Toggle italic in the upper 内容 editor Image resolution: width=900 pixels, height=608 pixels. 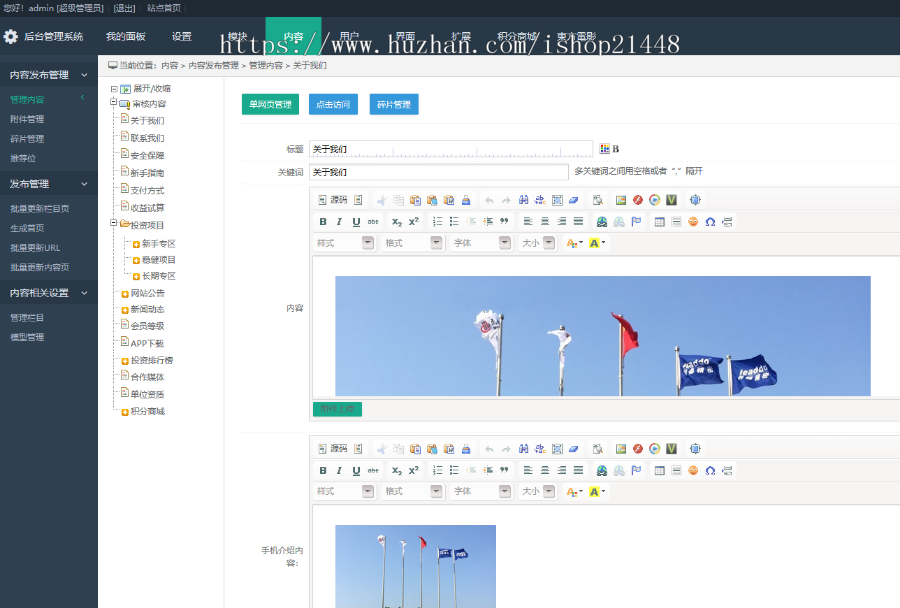(x=340, y=221)
